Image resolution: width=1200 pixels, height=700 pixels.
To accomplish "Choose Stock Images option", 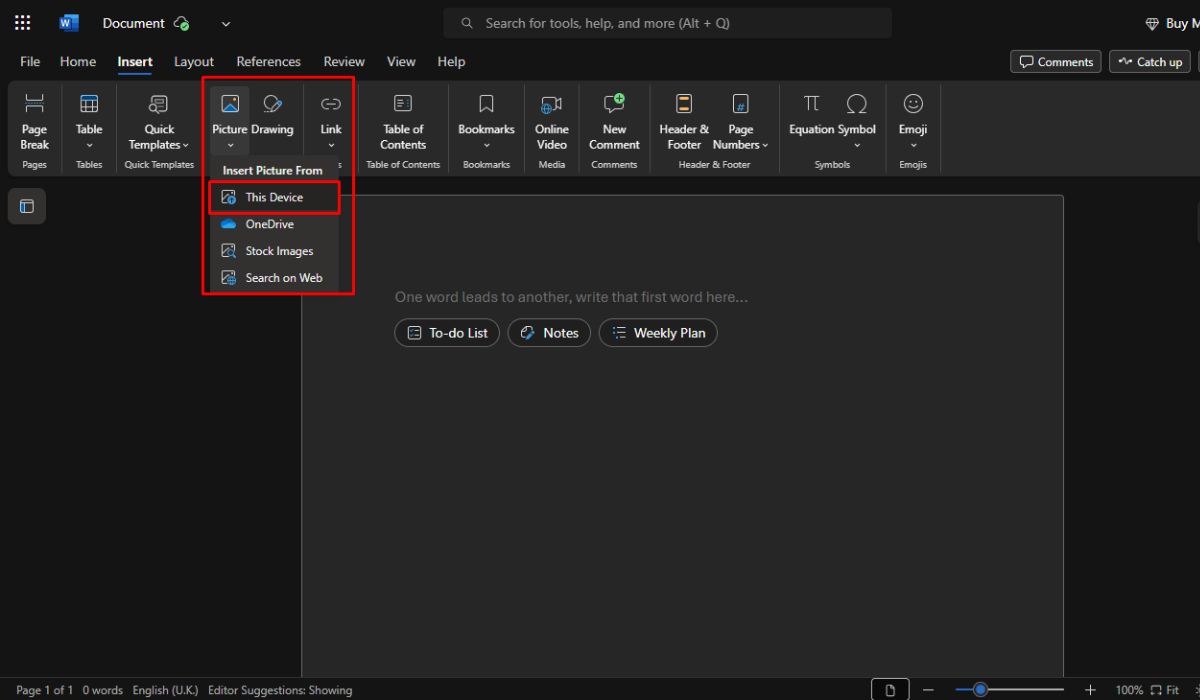I will point(274,251).
